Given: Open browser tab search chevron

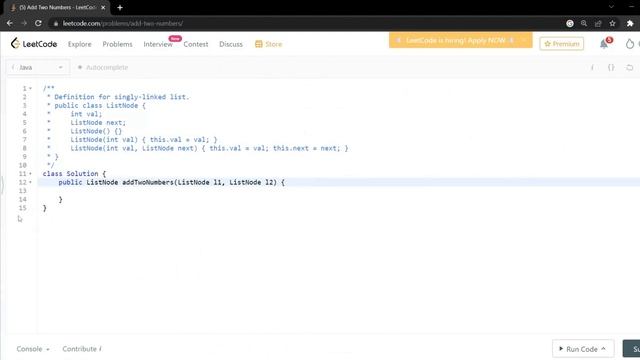Looking at the screenshot, I should tap(611, 7).
